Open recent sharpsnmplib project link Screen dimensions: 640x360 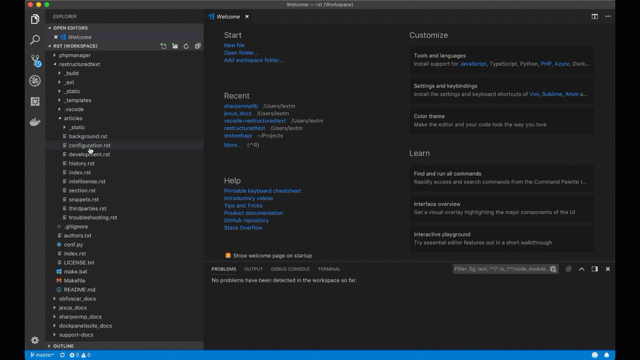click(x=241, y=106)
